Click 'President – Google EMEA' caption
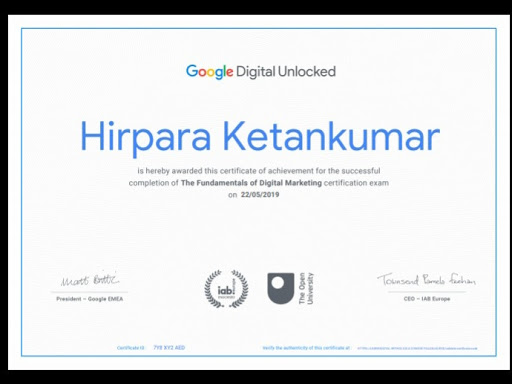Screen dimensions: 512x384 90,299
